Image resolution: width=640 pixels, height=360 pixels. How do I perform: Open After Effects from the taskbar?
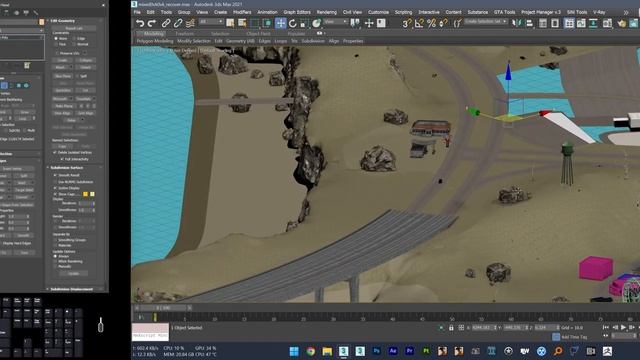(x=393, y=351)
